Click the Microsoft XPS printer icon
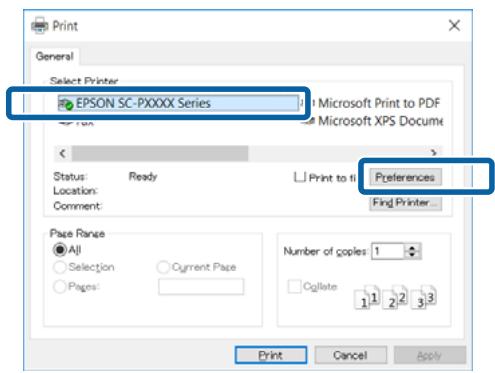The image size is (495, 373). [308, 121]
